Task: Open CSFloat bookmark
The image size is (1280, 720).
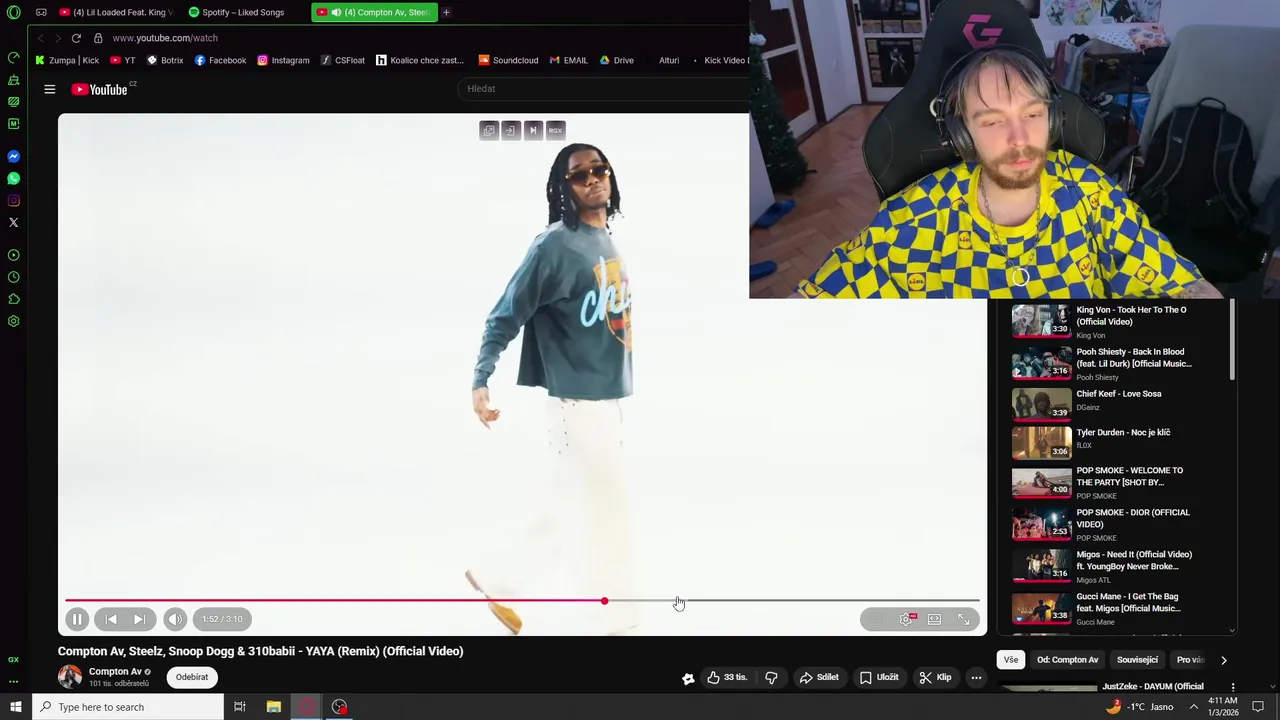Action: click(x=343, y=60)
